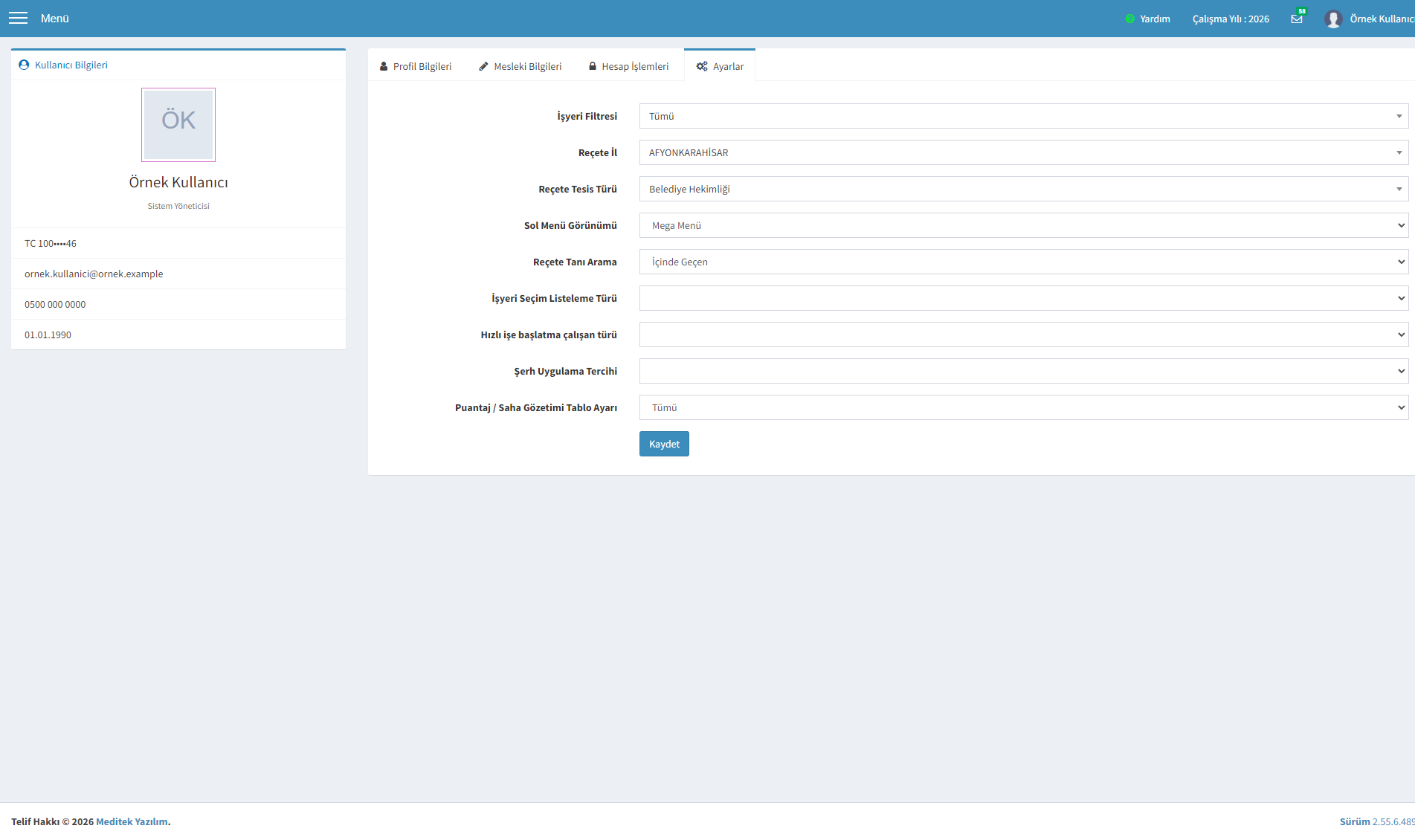The image size is (1415, 840).
Task: Click the lock icon on Hesap İşlemleri
Action: tap(593, 66)
